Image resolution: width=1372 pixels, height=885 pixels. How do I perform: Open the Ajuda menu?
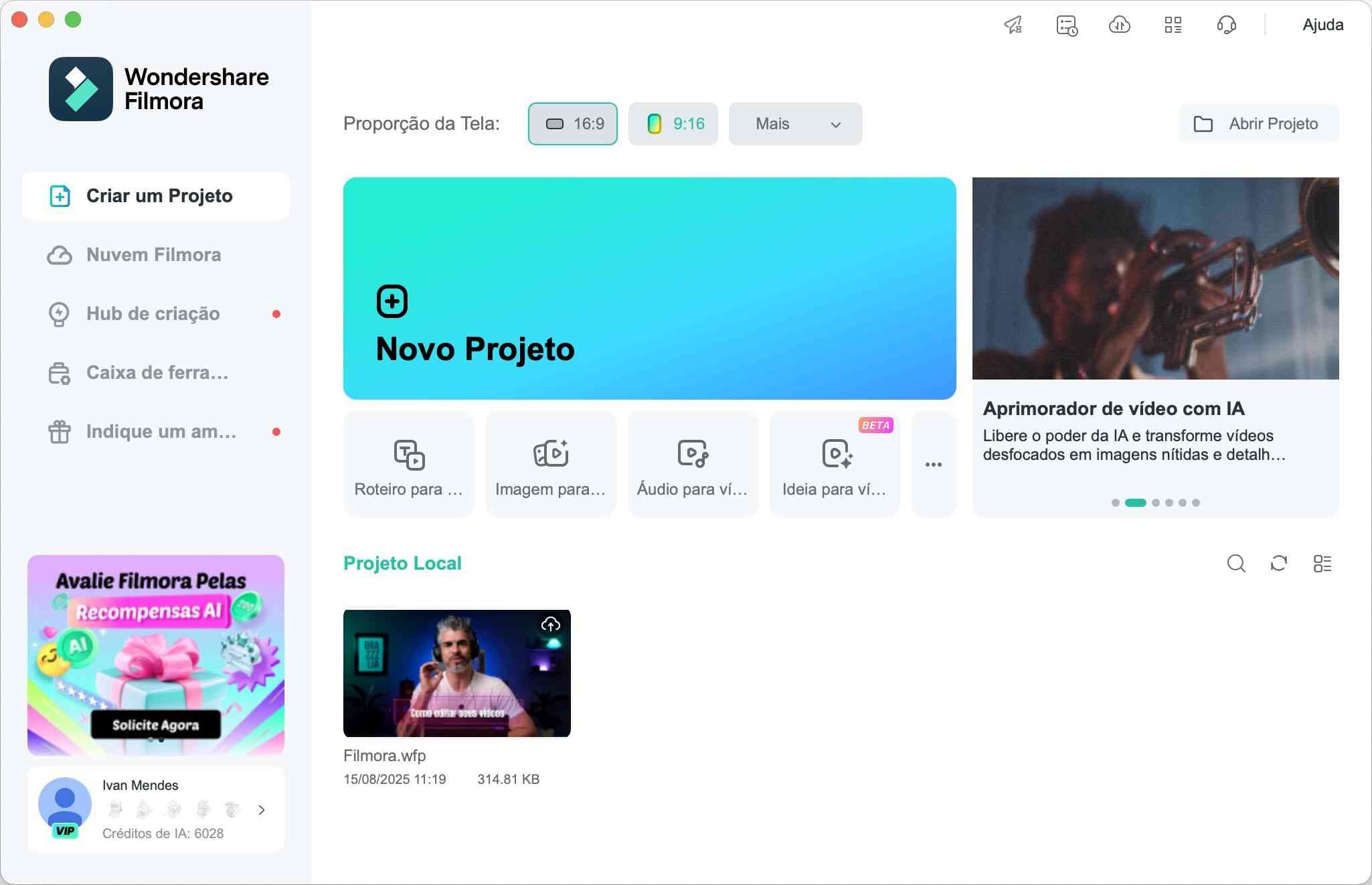coord(1322,25)
